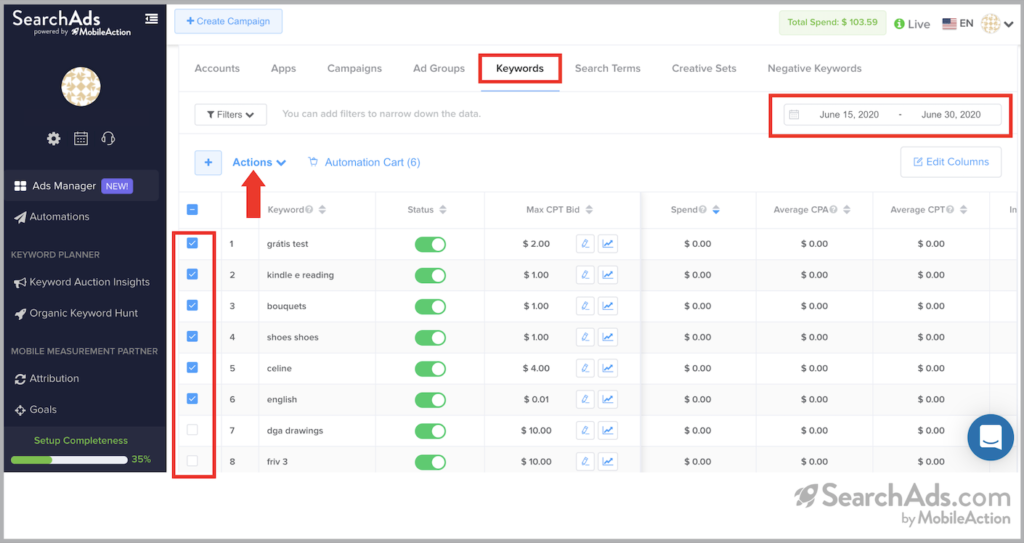The width and height of the screenshot is (1024, 543).
Task: Sort by Average CPA column arrows
Action: click(847, 210)
